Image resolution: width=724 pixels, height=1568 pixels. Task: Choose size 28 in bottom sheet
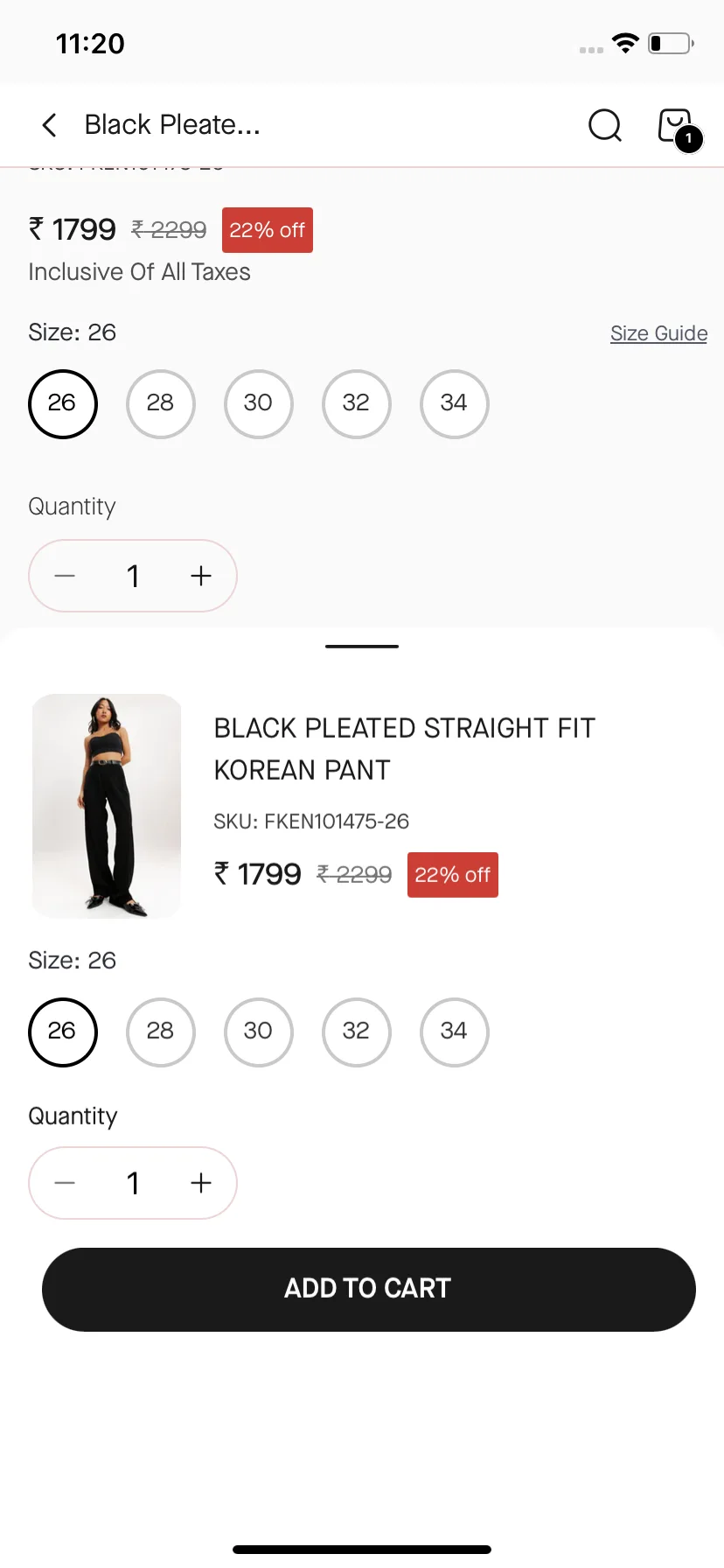point(161,1032)
